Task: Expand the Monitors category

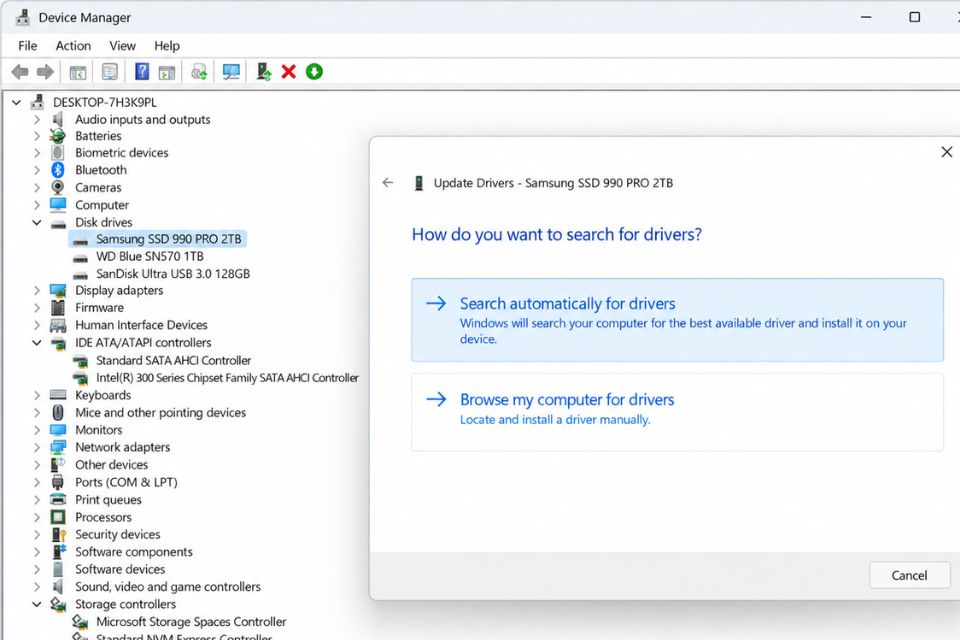Action: pos(37,430)
